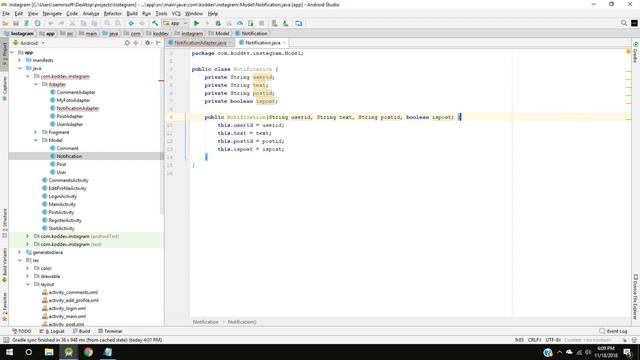Open the TODO tool window
Image resolution: width=640 pixels, height=360 pixels.
[x=22, y=331]
